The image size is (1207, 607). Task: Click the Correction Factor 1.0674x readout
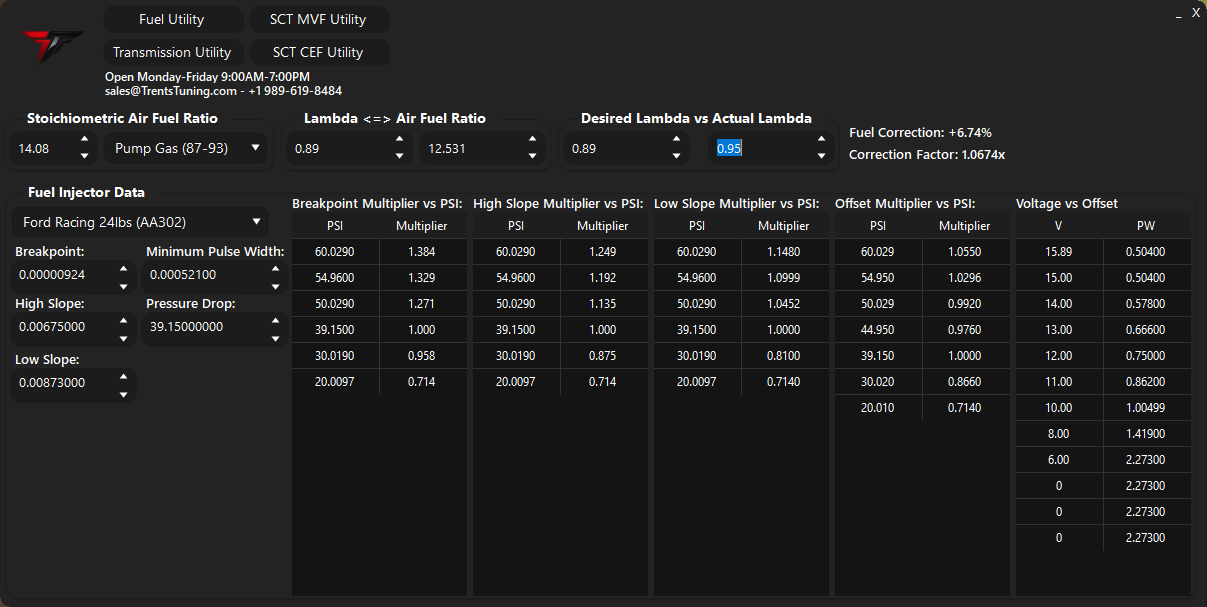pos(927,155)
